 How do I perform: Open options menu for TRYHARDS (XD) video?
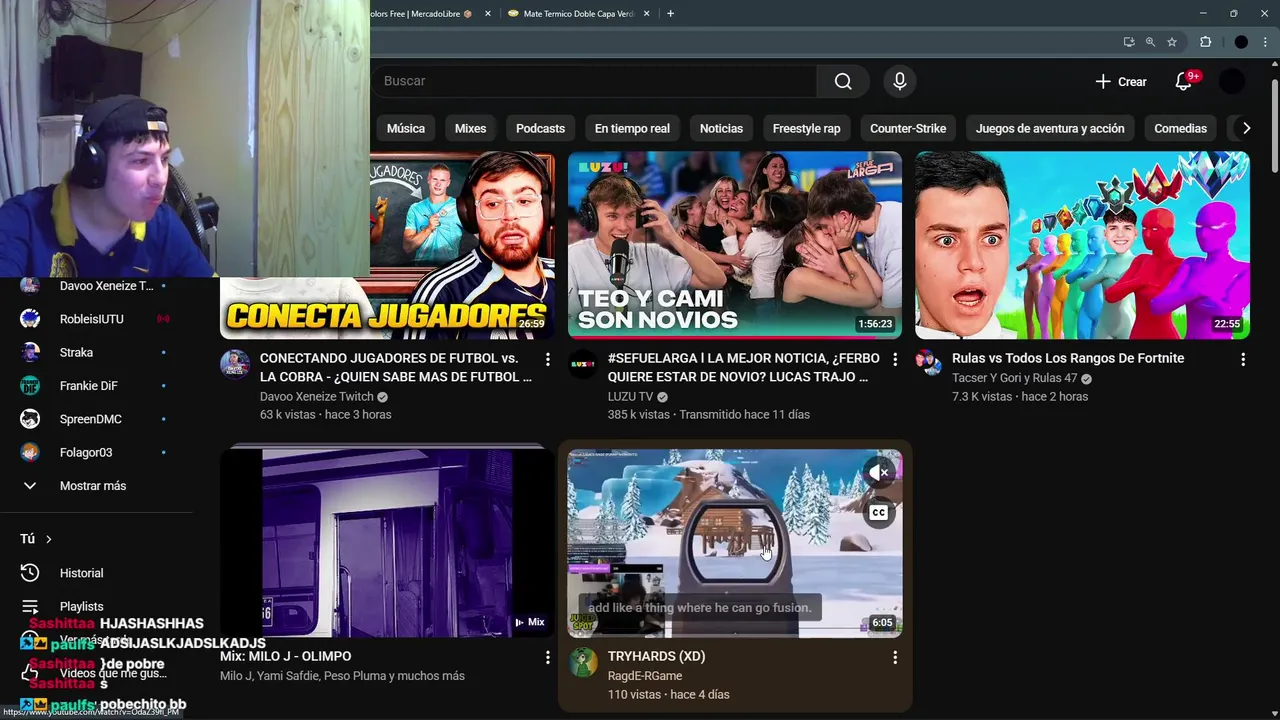click(895, 657)
